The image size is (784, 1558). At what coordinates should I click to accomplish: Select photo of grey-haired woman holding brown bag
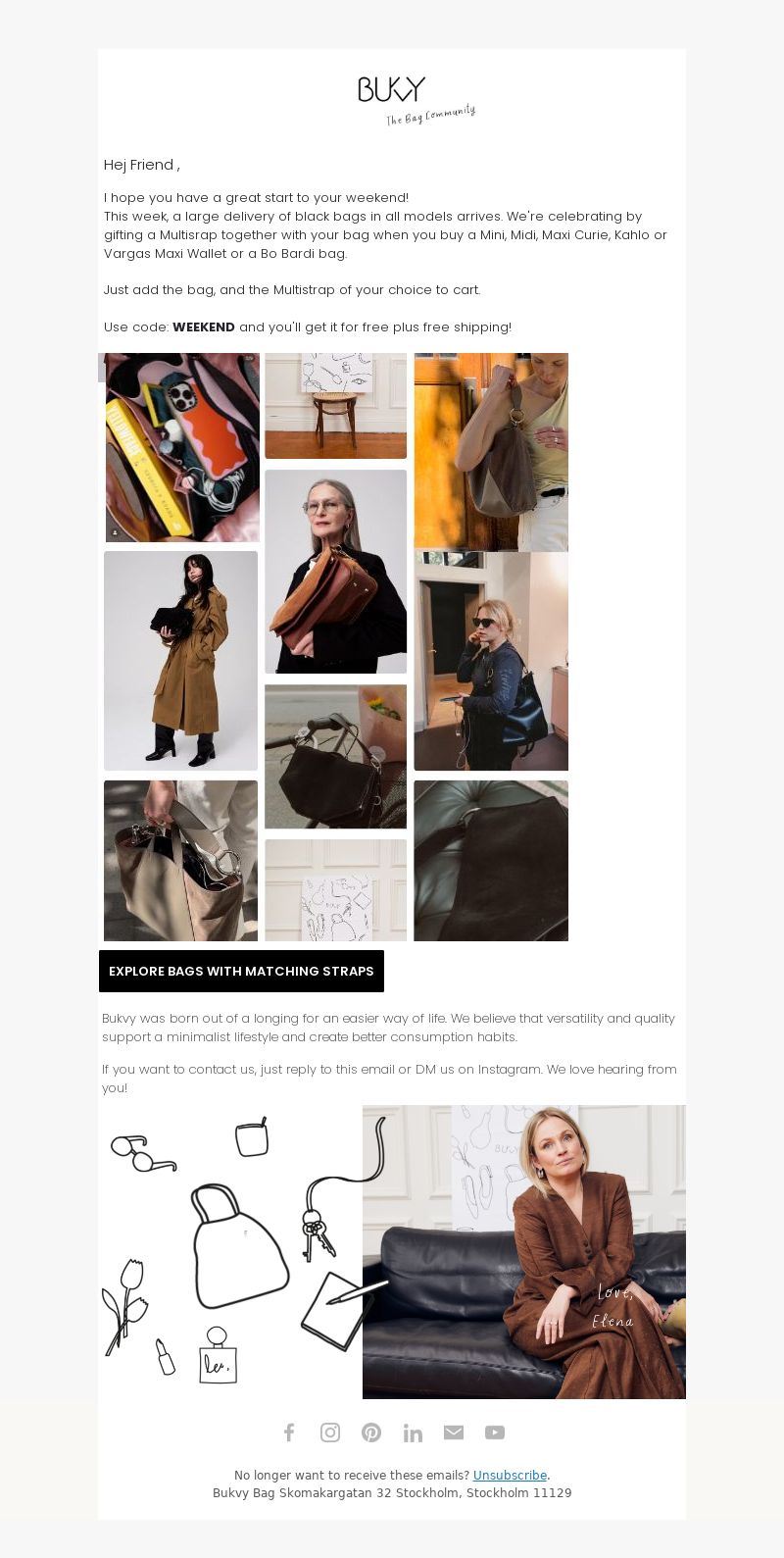coord(335,572)
